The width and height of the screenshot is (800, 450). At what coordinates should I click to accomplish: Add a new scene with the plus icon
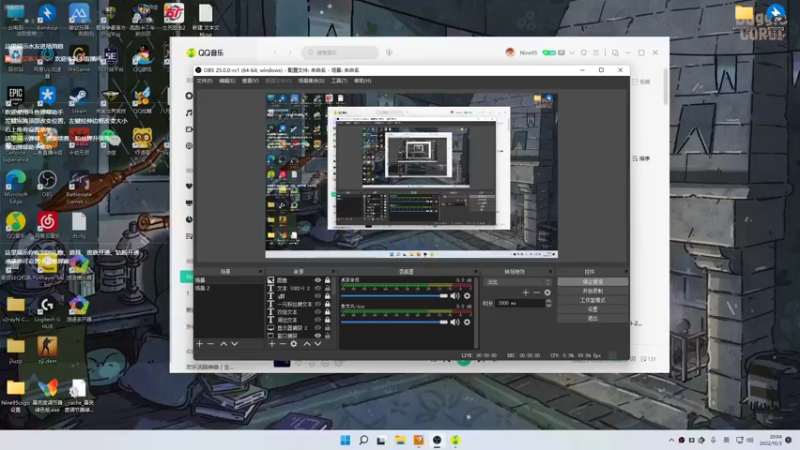pos(199,344)
